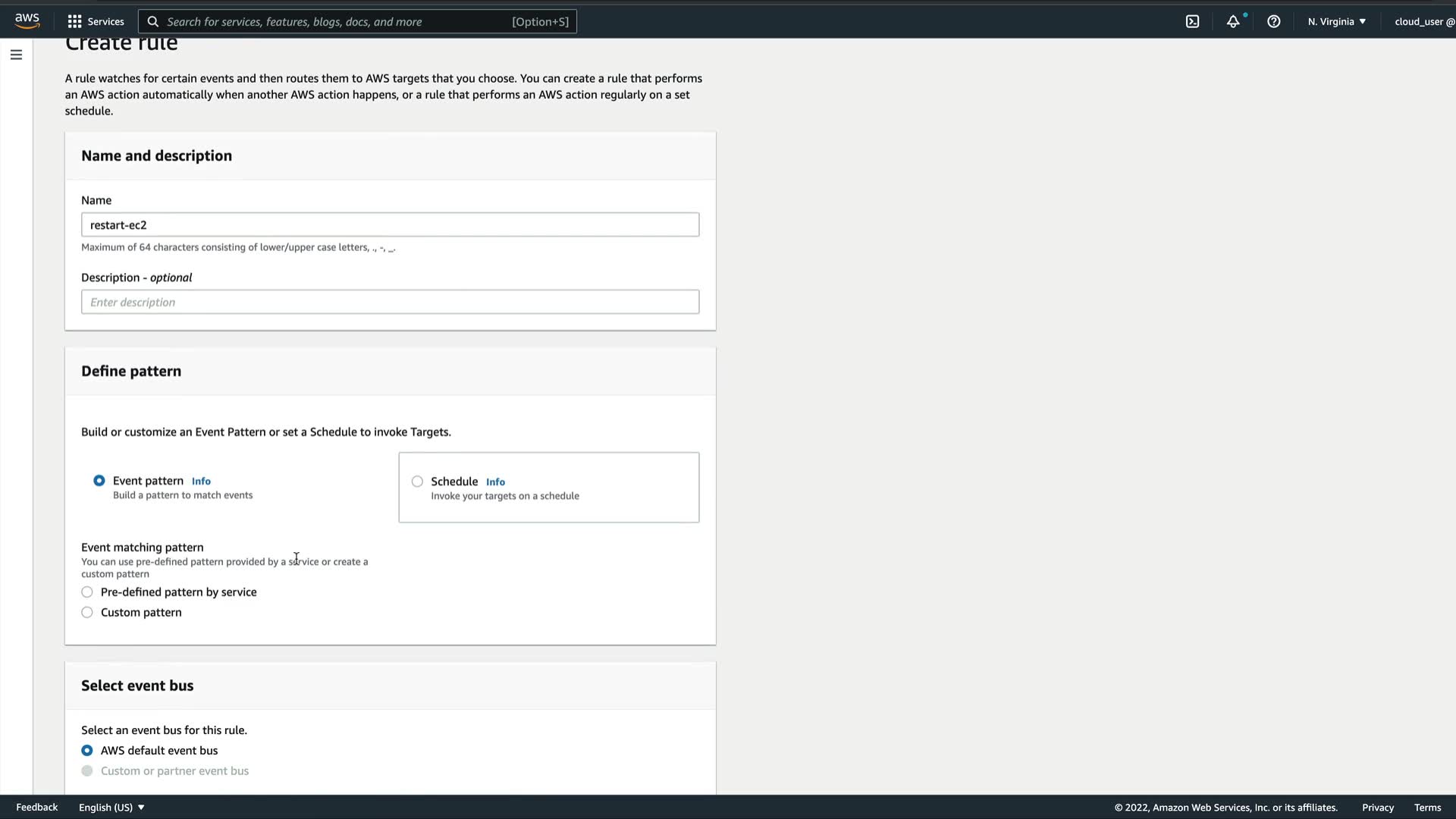
Task: Open the Privacy footer link
Action: 1377,808
